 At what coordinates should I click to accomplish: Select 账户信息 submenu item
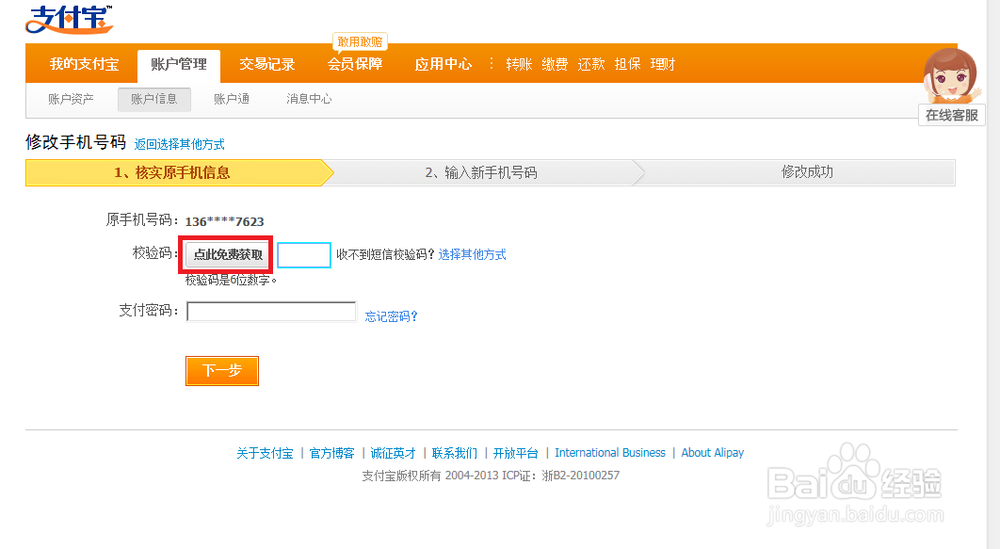pyautogui.click(x=154, y=99)
